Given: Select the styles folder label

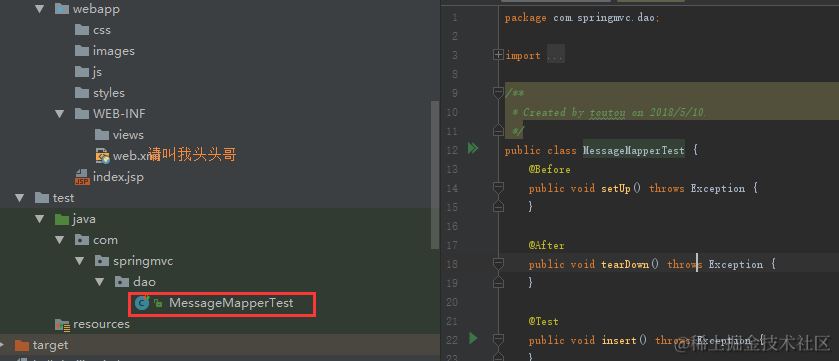Looking at the screenshot, I should pos(109,93).
